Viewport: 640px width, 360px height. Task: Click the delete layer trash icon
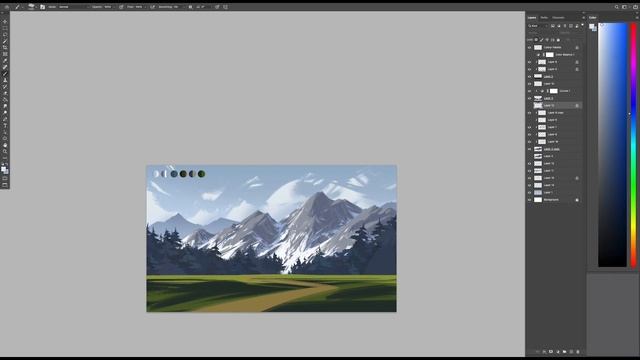(578, 351)
